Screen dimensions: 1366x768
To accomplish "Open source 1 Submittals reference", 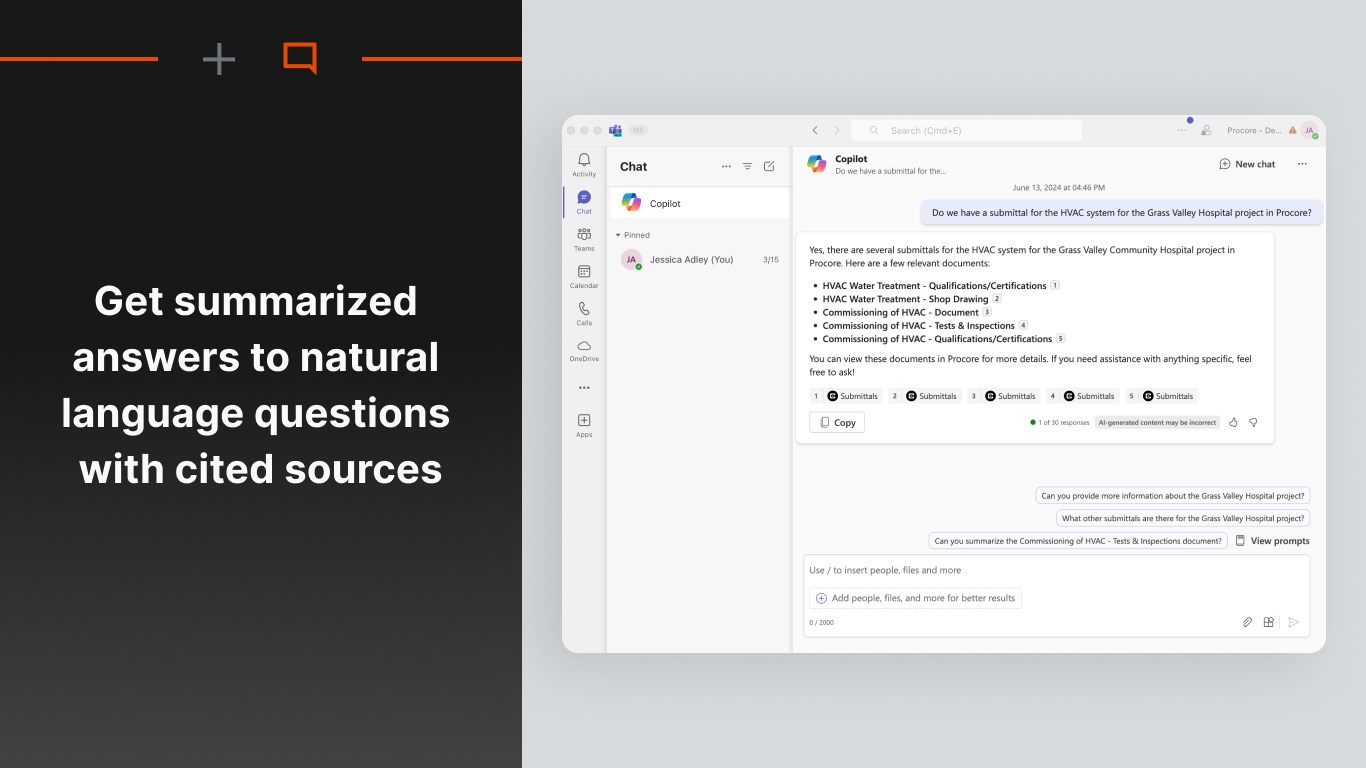I will pos(845,396).
